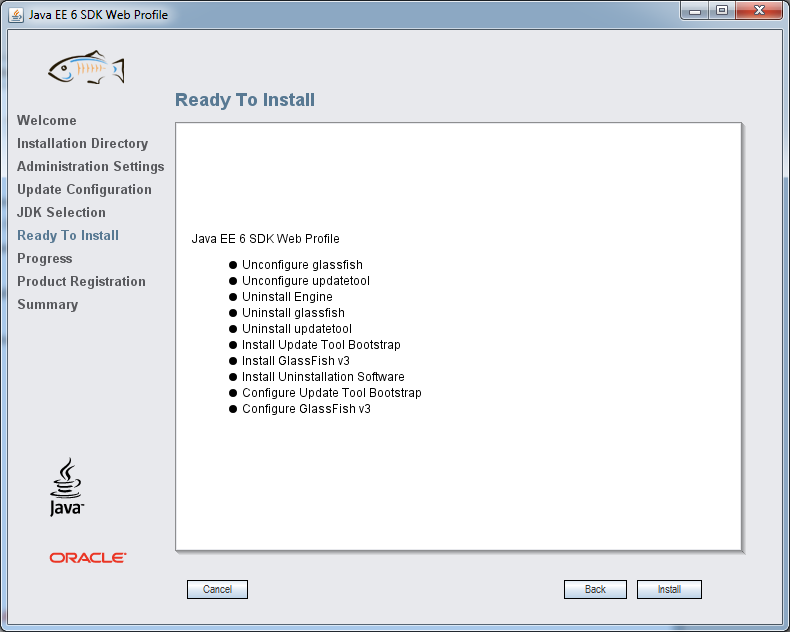Select the Progress step in sidebar
The width and height of the screenshot is (790, 632).
click(x=45, y=259)
